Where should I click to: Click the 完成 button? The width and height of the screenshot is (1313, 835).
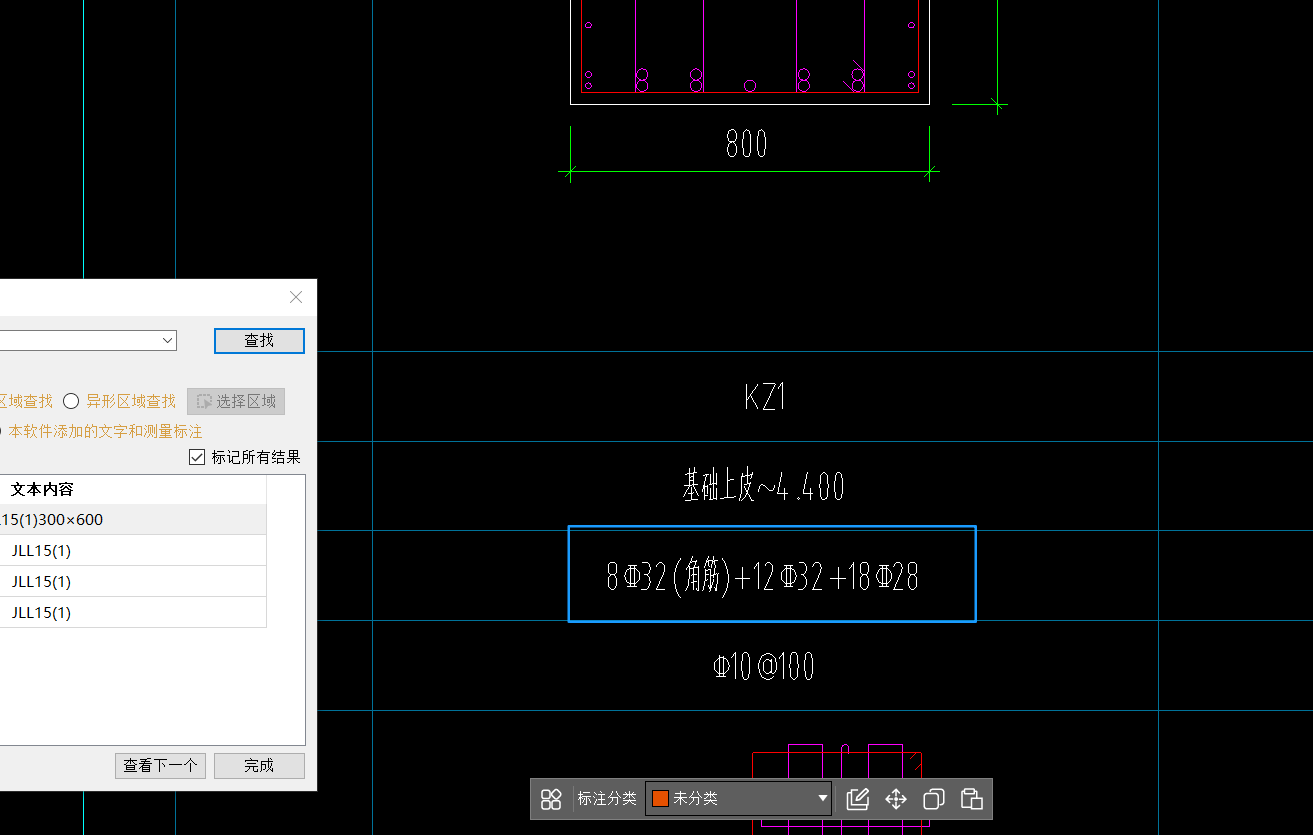click(259, 766)
